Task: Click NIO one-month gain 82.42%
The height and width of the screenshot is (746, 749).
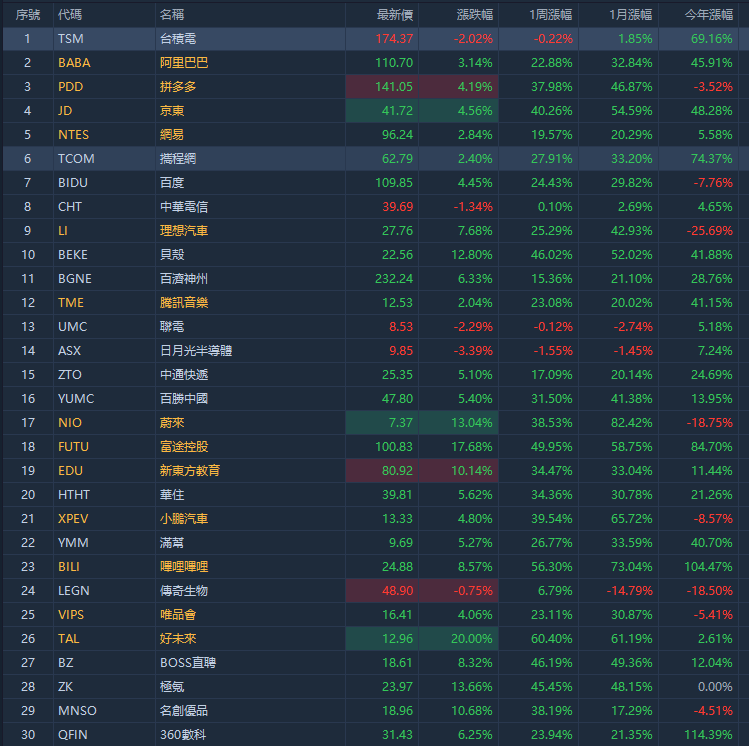Action: coord(631,423)
